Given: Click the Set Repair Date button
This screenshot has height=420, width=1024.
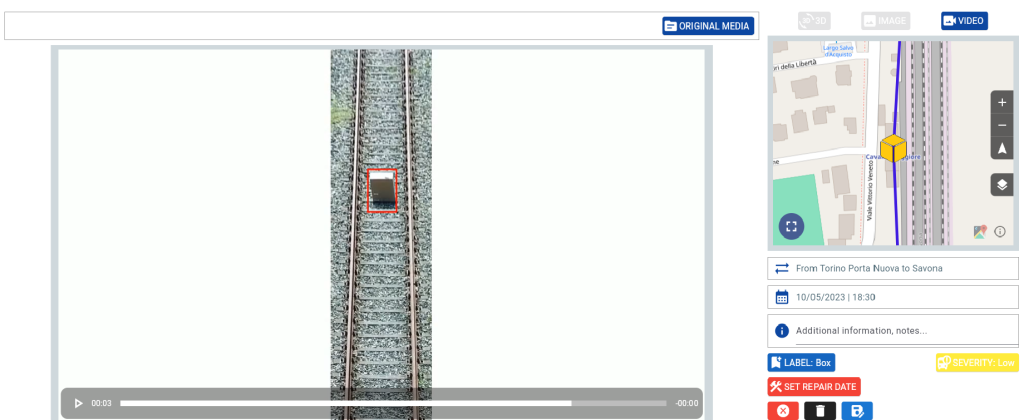Looking at the screenshot, I should click(x=814, y=386).
